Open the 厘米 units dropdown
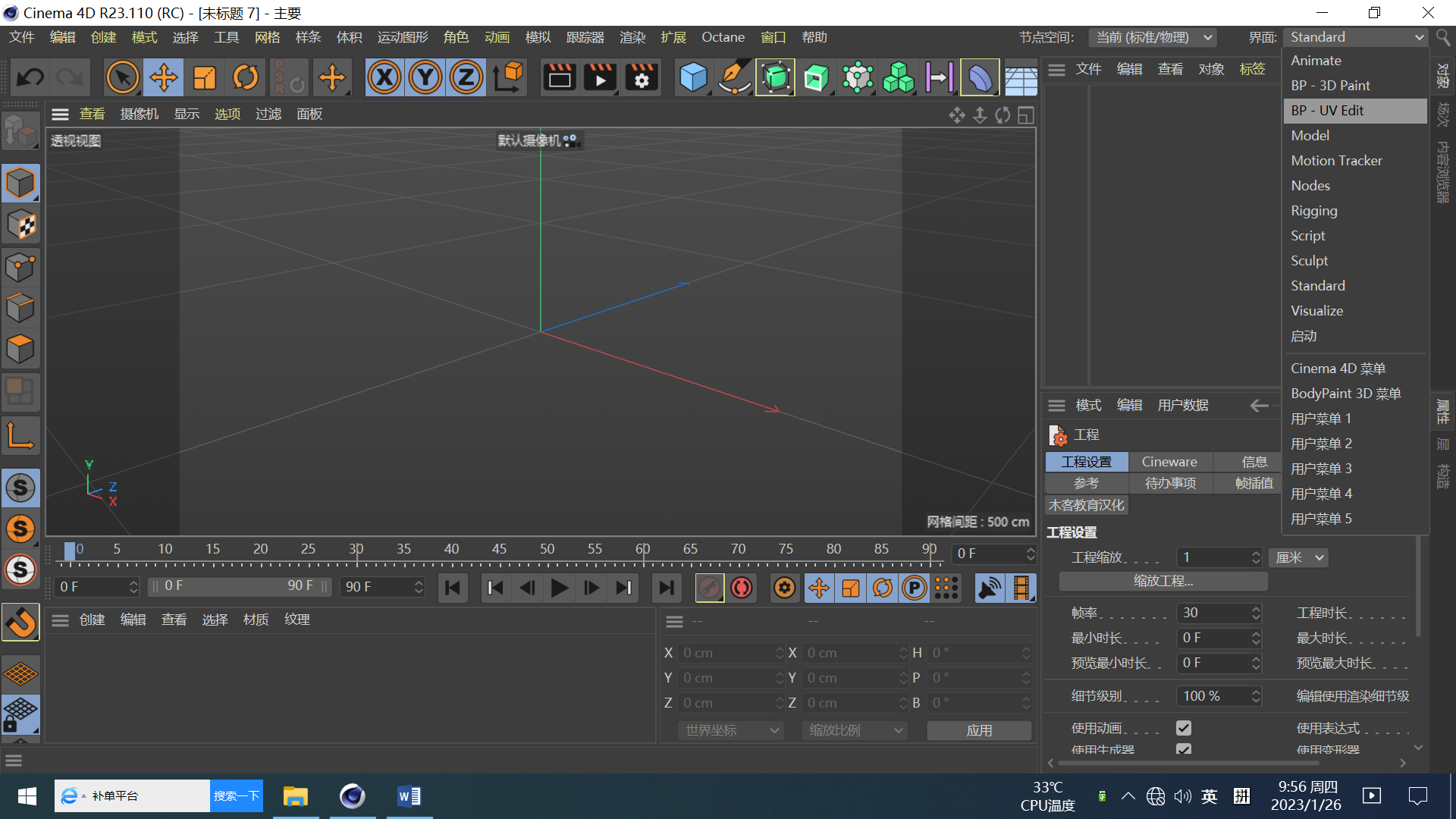Viewport: 1456px width, 819px height. point(1300,557)
